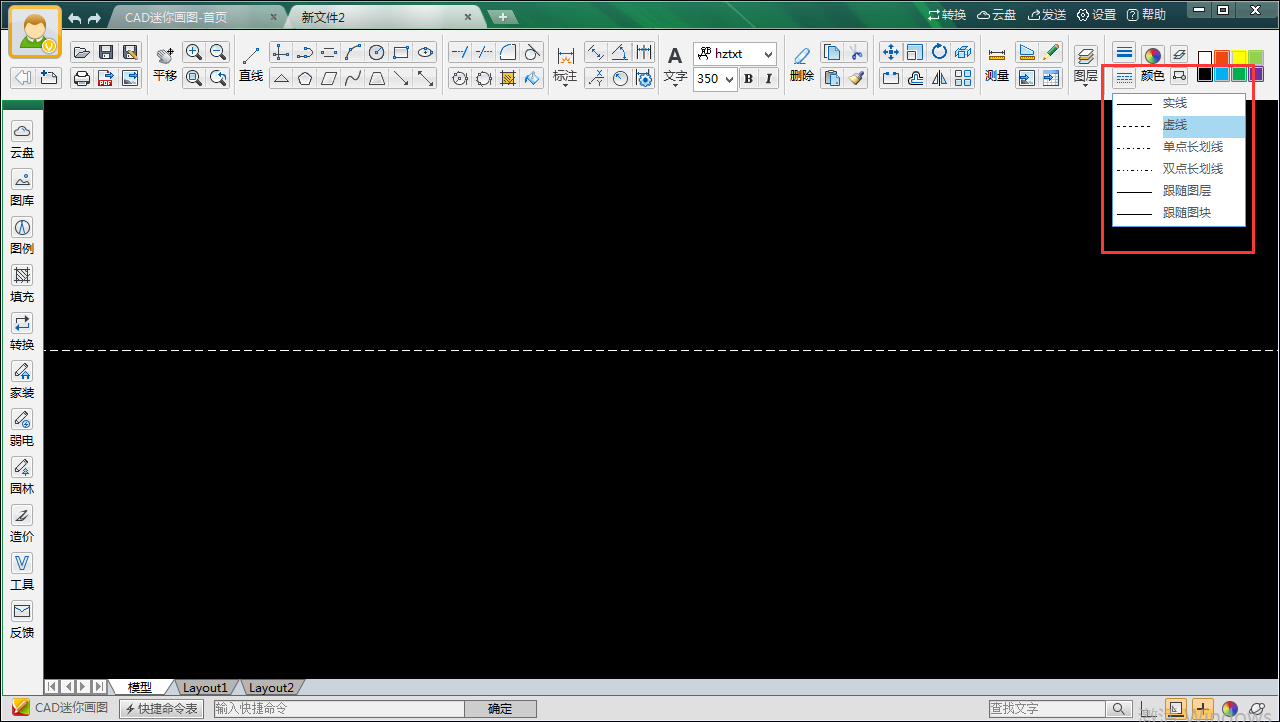Click the redo arrow
The width and height of the screenshot is (1280, 722).
point(94,17)
